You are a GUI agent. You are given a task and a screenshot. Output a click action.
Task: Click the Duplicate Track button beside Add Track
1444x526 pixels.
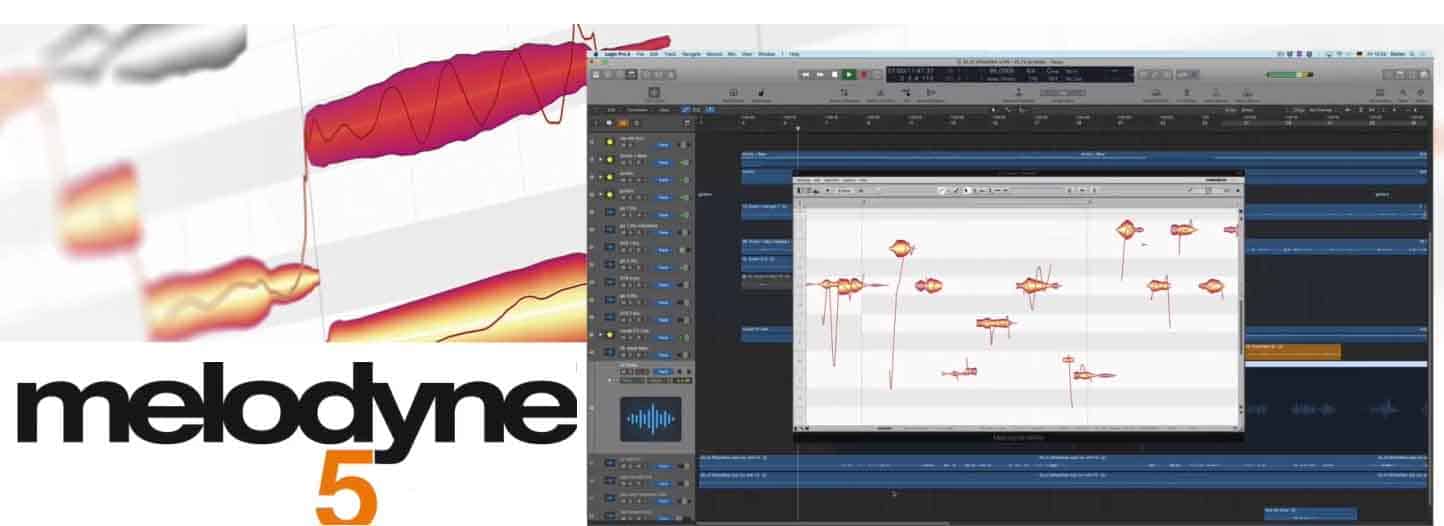pyautogui.click(x=609, y=123)
